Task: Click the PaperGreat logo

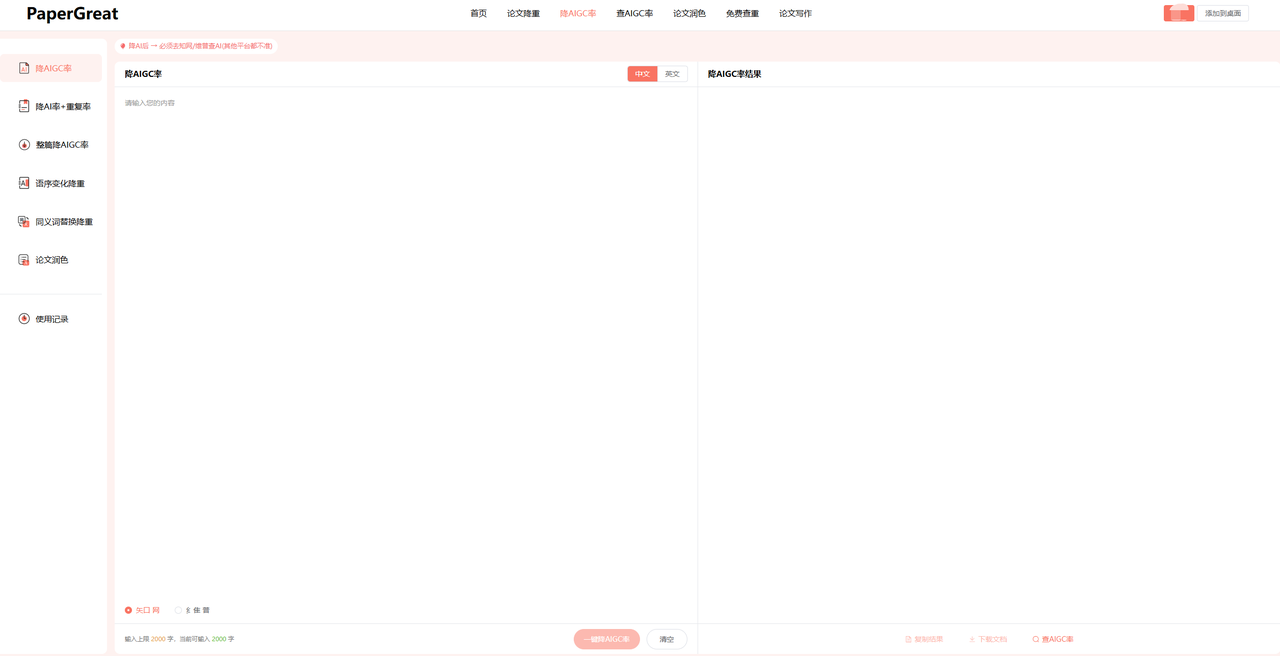Action: (72, 14)
